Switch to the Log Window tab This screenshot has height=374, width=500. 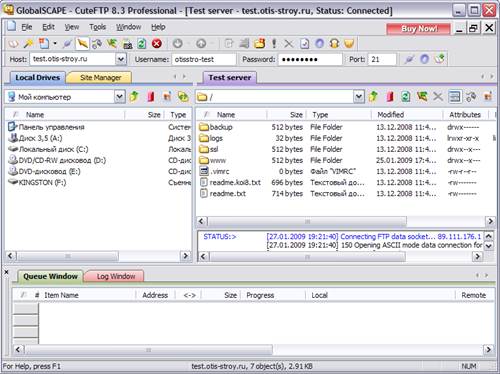point(115,276)
